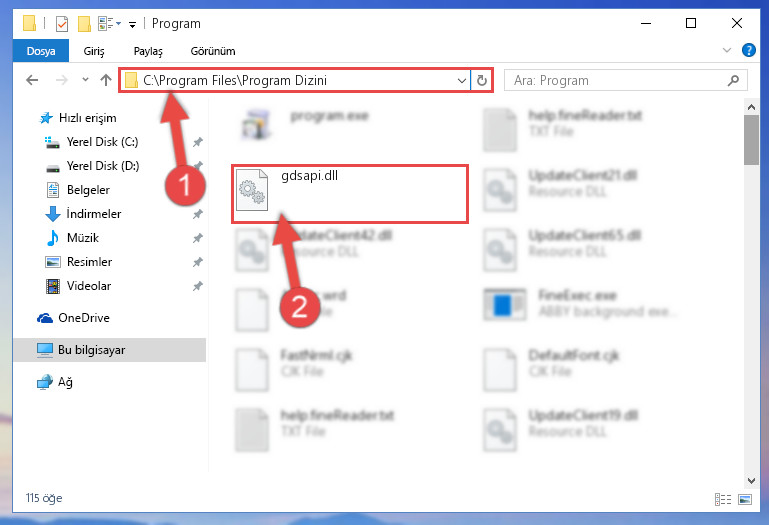The width and height of the screenshot is (769, 525).
Task: Expand the address bar history dropdown
Action: [461, 80]
